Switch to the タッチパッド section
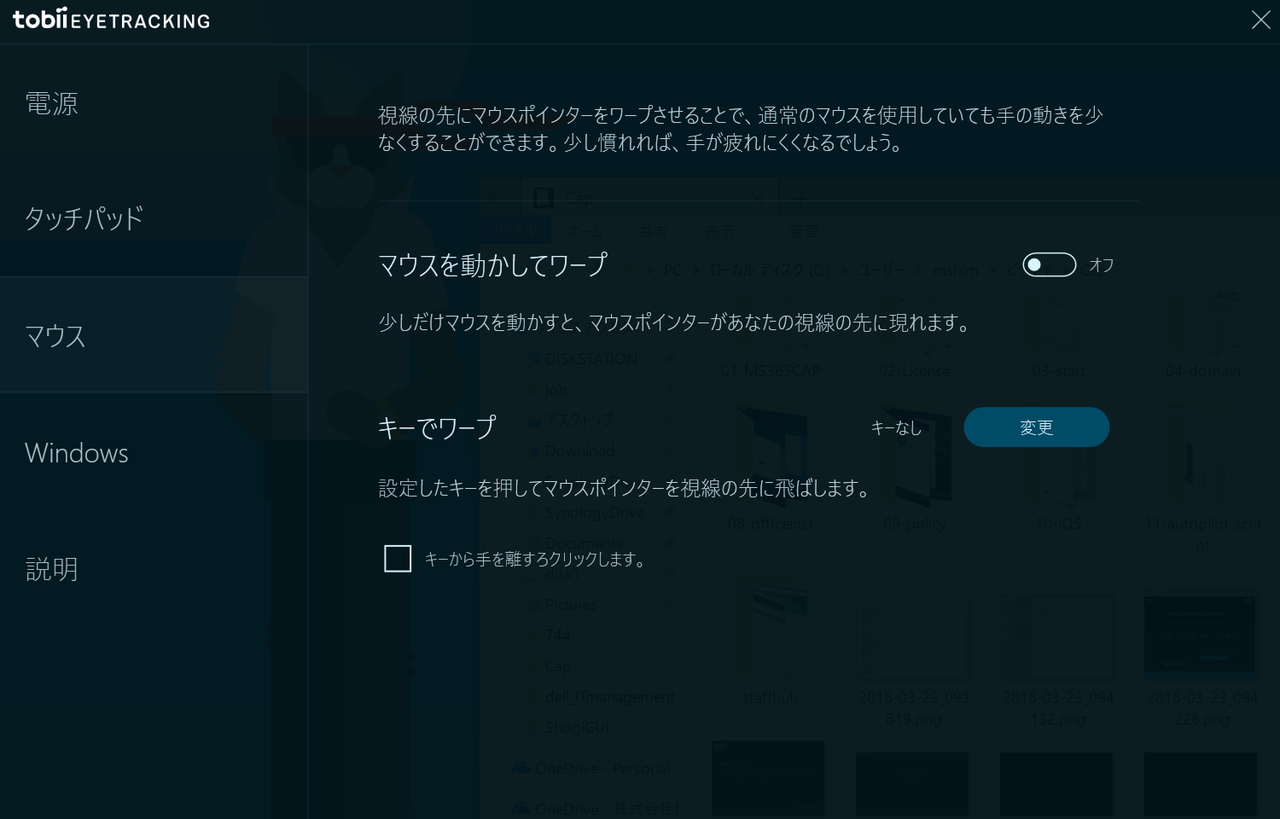 pos(153,219)
